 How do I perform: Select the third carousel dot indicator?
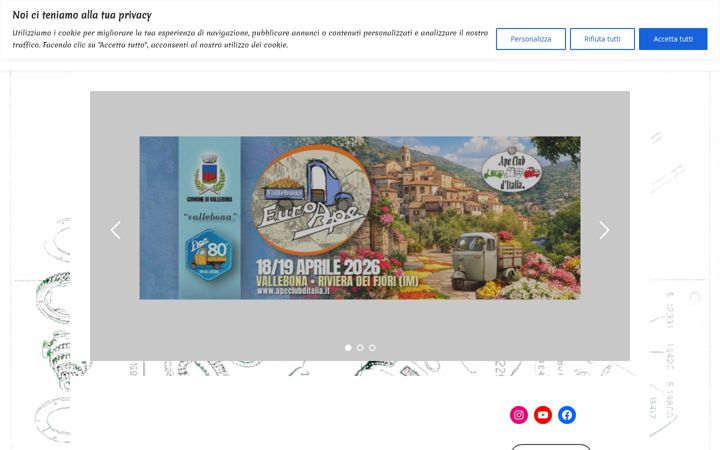coord(372,348)
